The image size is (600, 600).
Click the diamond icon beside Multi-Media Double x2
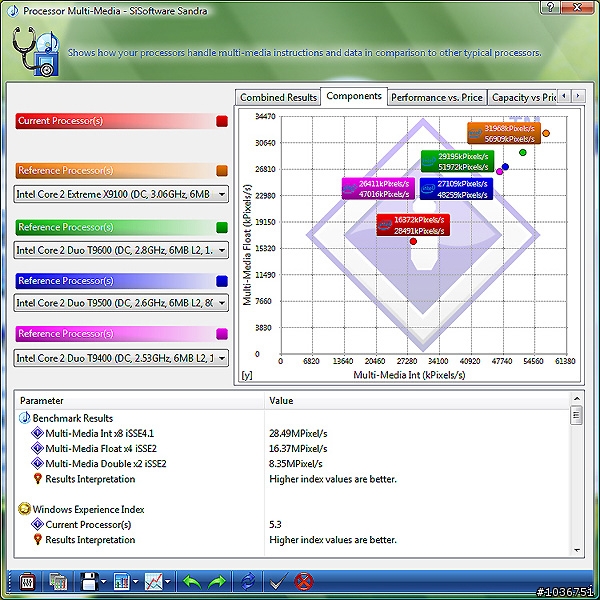(x=37, y=463)
